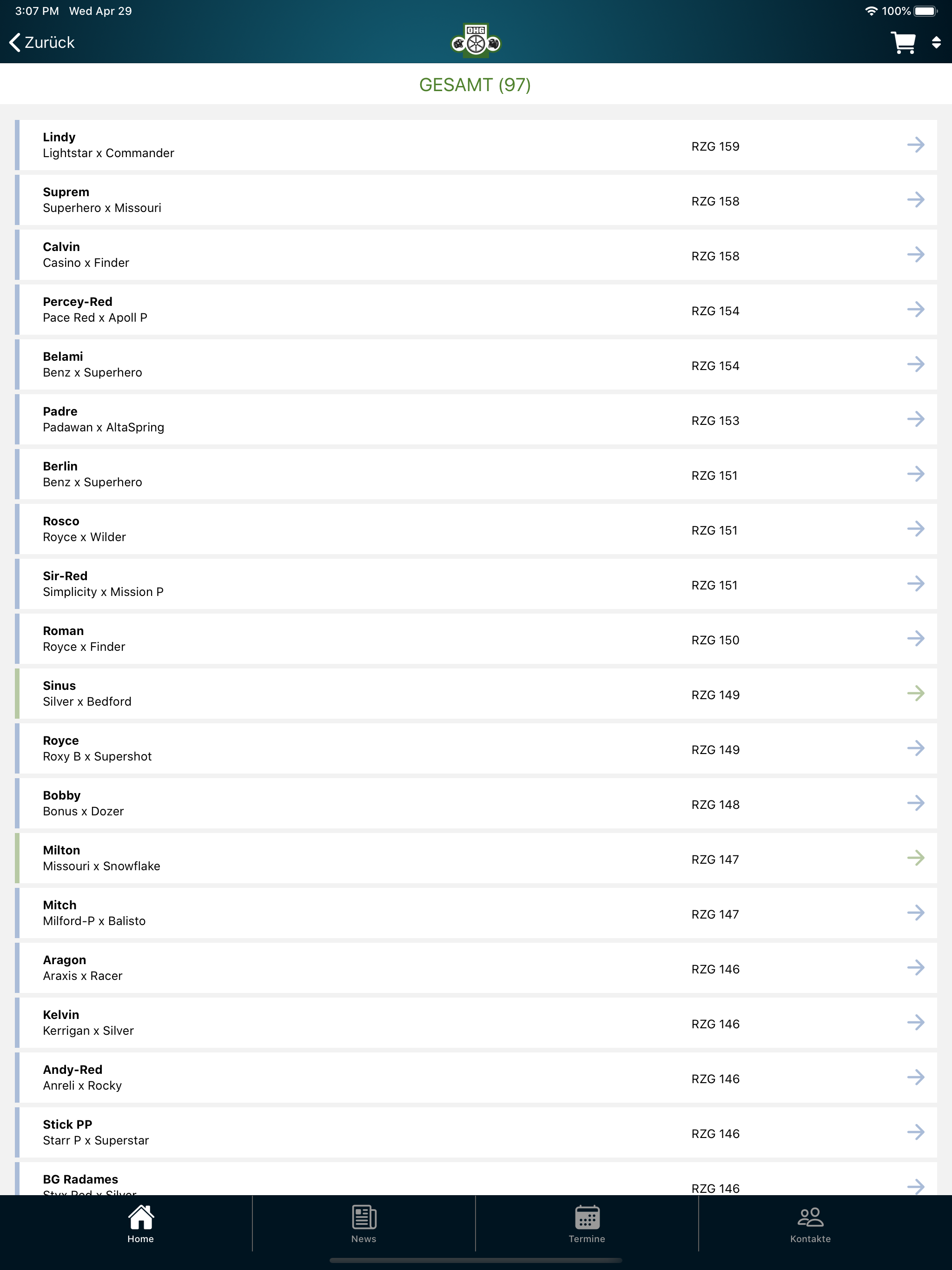Open the shopping cart icon
Viewport: 952px width, 1270px height.
903,42
